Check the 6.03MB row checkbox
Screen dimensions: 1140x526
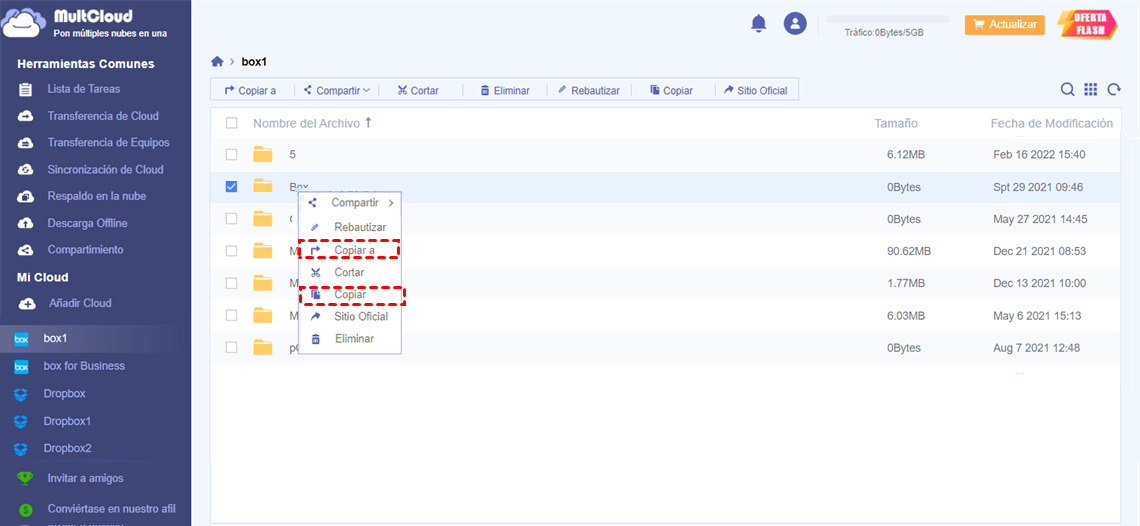pos(231,315)
